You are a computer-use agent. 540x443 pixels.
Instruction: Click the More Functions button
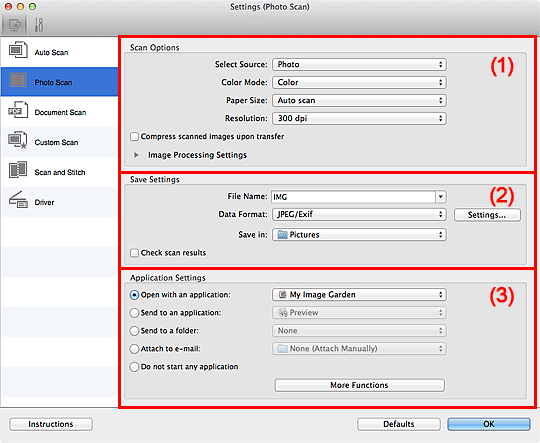pos(360,385)
